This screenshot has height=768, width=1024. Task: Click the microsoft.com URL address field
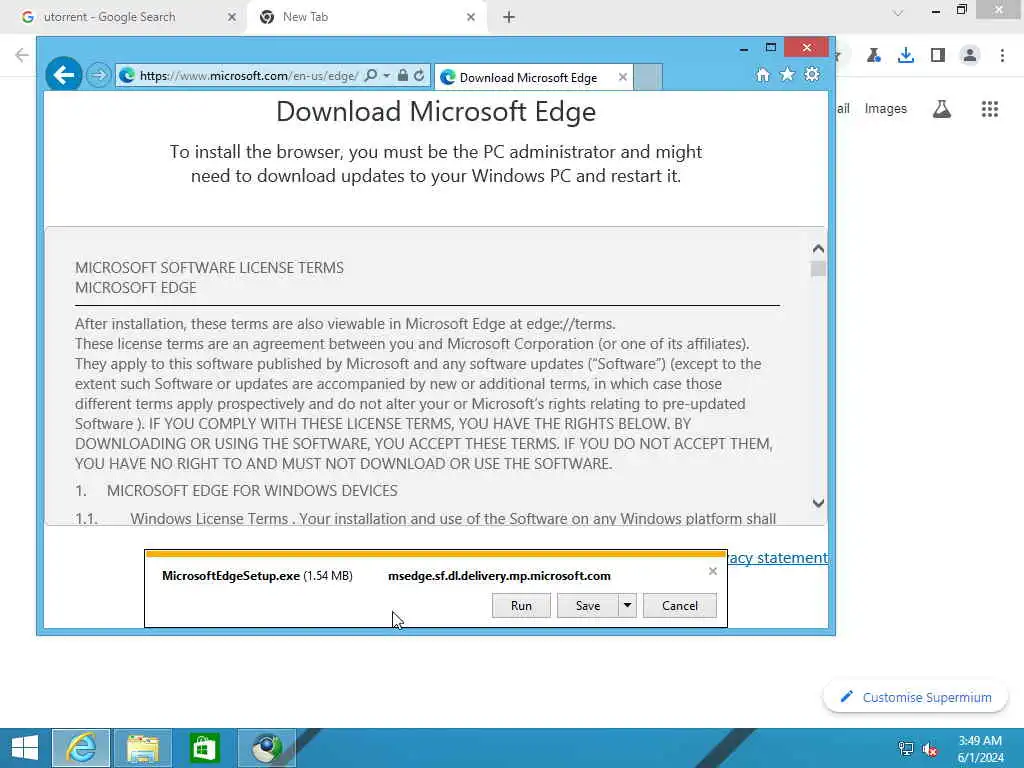coord(248,76)
